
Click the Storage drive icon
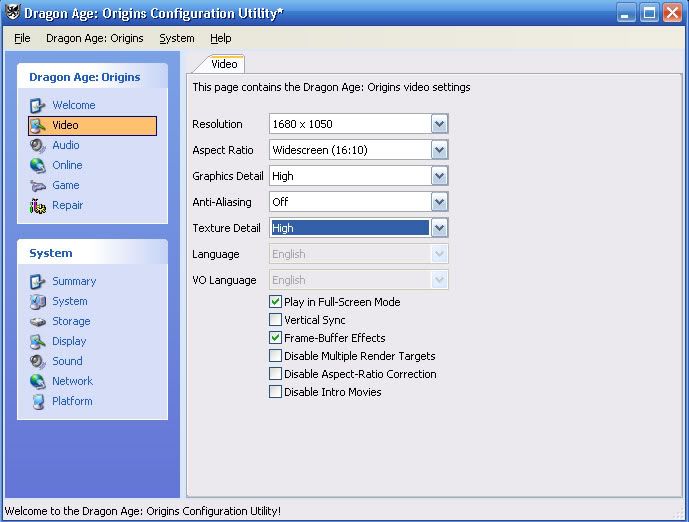pyautogui.click(x=38, y=321)
